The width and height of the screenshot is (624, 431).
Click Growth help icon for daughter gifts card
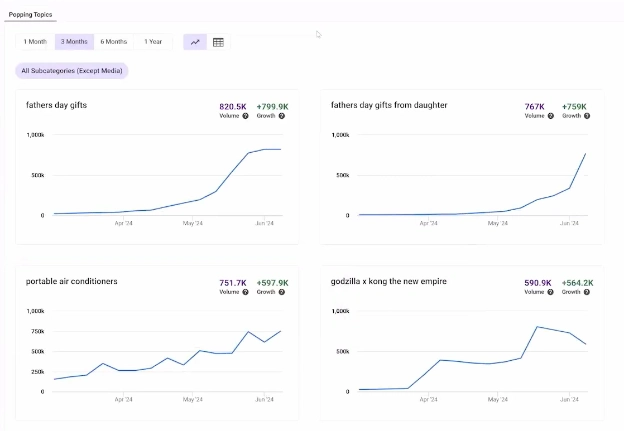point(587,116)
